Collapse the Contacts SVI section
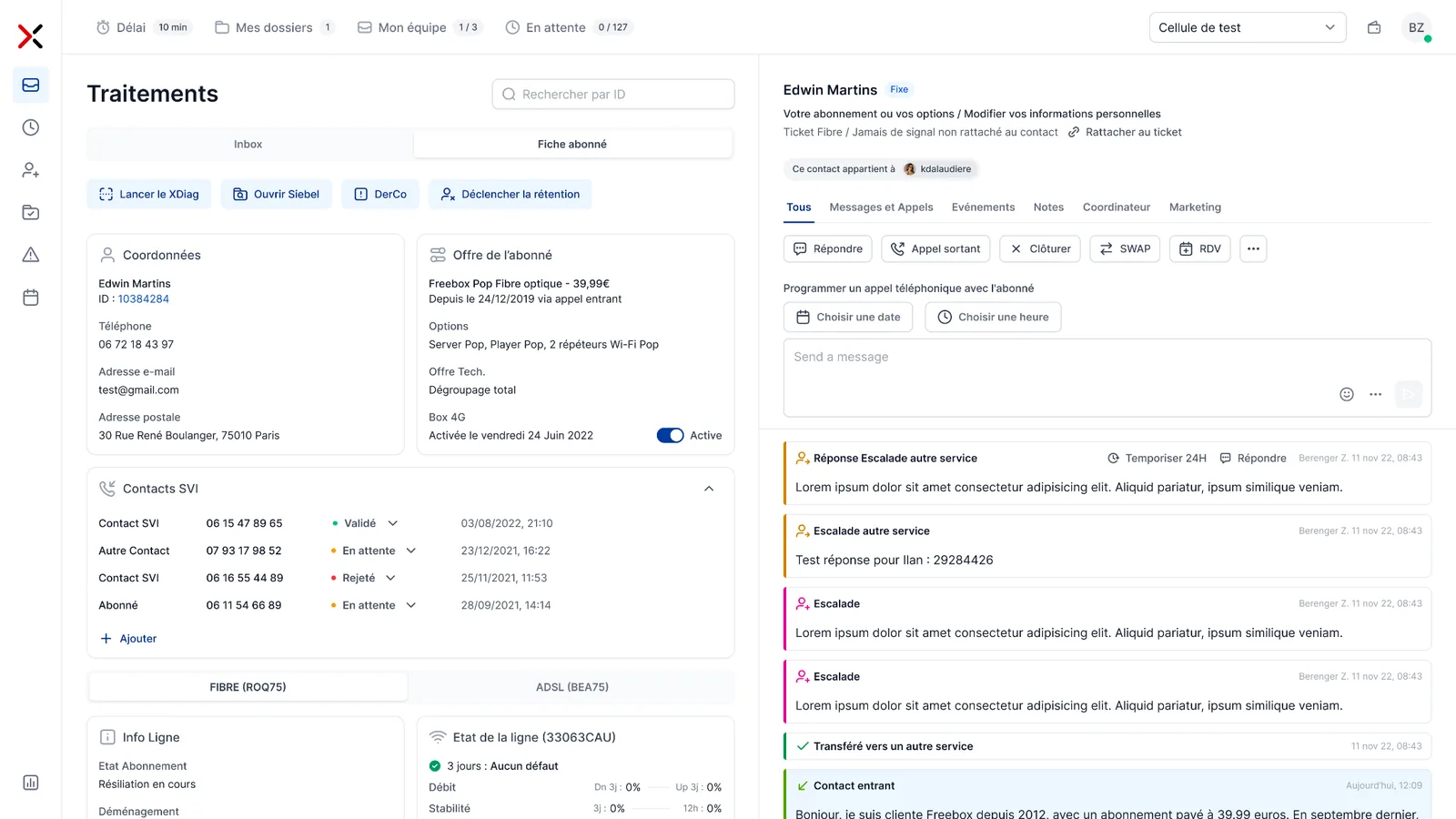Viewport: 1456px width, 819px height. [x=709, y=489]
